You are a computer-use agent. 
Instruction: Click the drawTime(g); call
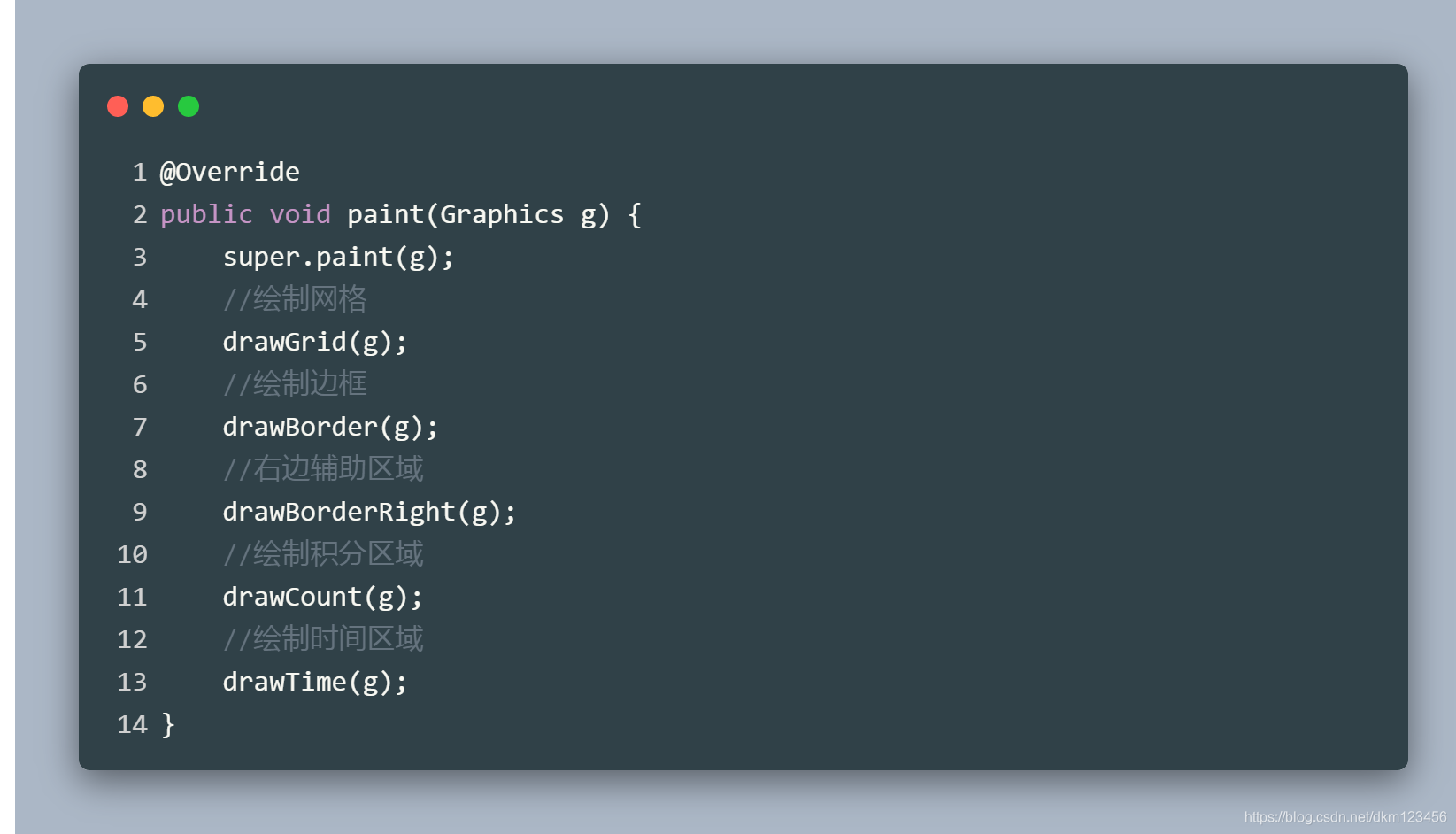click(315, 683)
